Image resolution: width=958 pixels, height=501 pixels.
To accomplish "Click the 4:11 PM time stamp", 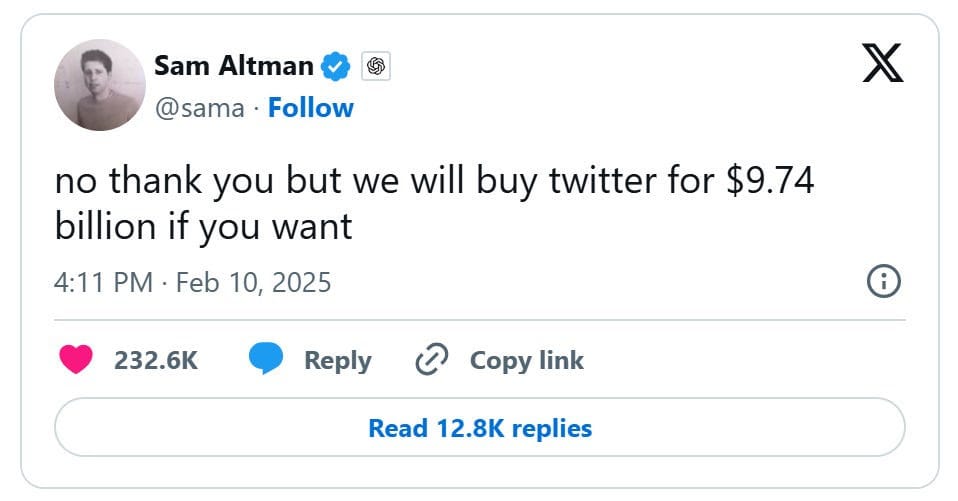I will tap(103, 283).
